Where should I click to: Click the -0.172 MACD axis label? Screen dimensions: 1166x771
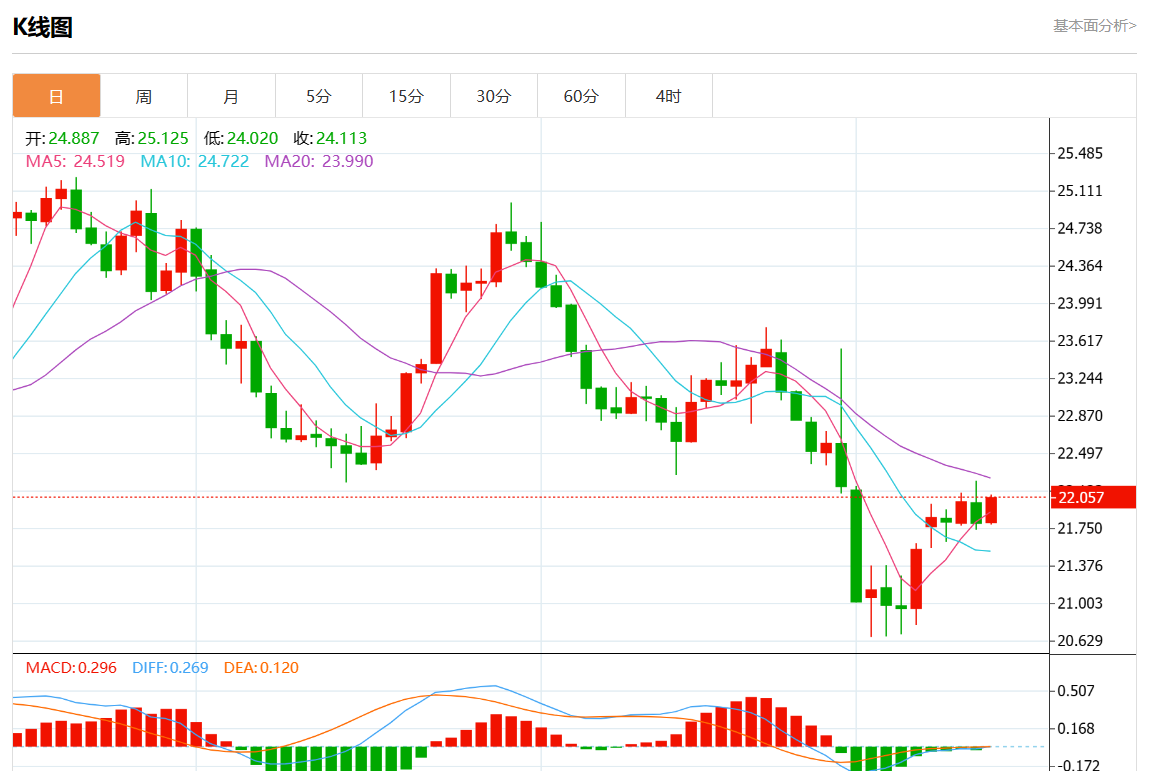pos(1078,764)
